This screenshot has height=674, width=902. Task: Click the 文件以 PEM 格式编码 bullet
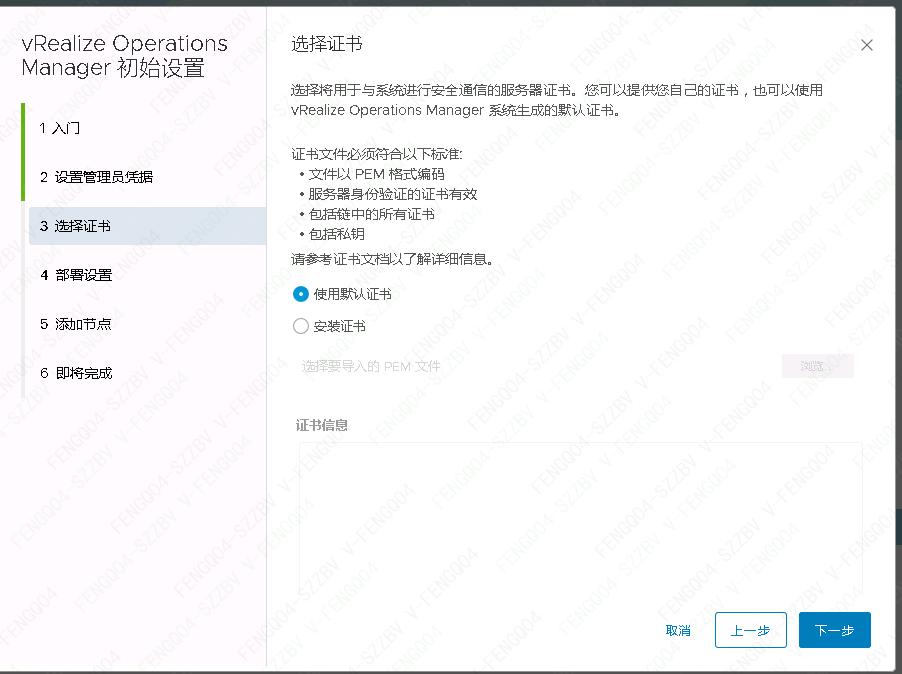pyautogui.click(x=376, y=174)
